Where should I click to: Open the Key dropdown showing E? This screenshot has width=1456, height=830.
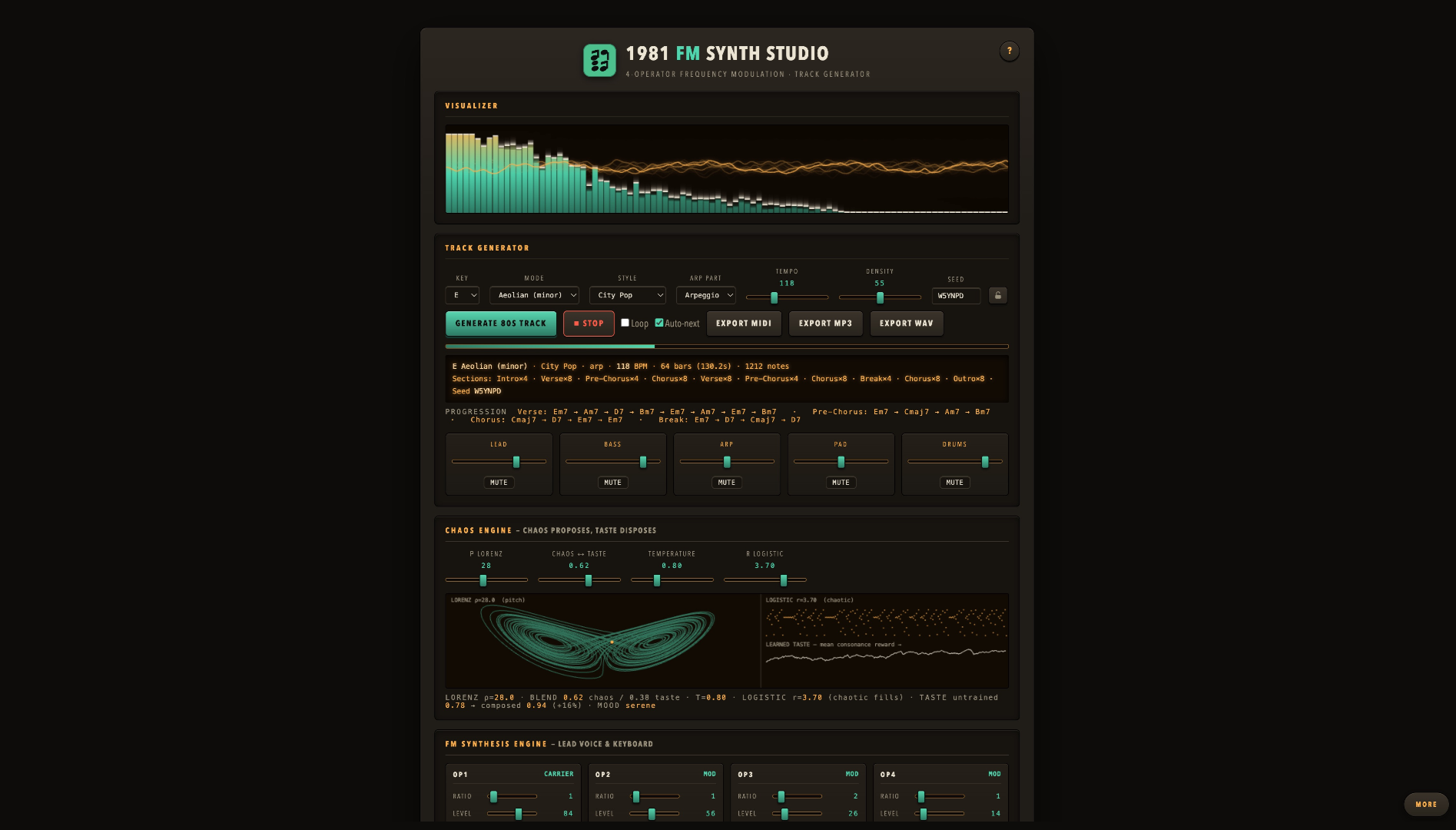click(x=463, y=295)
